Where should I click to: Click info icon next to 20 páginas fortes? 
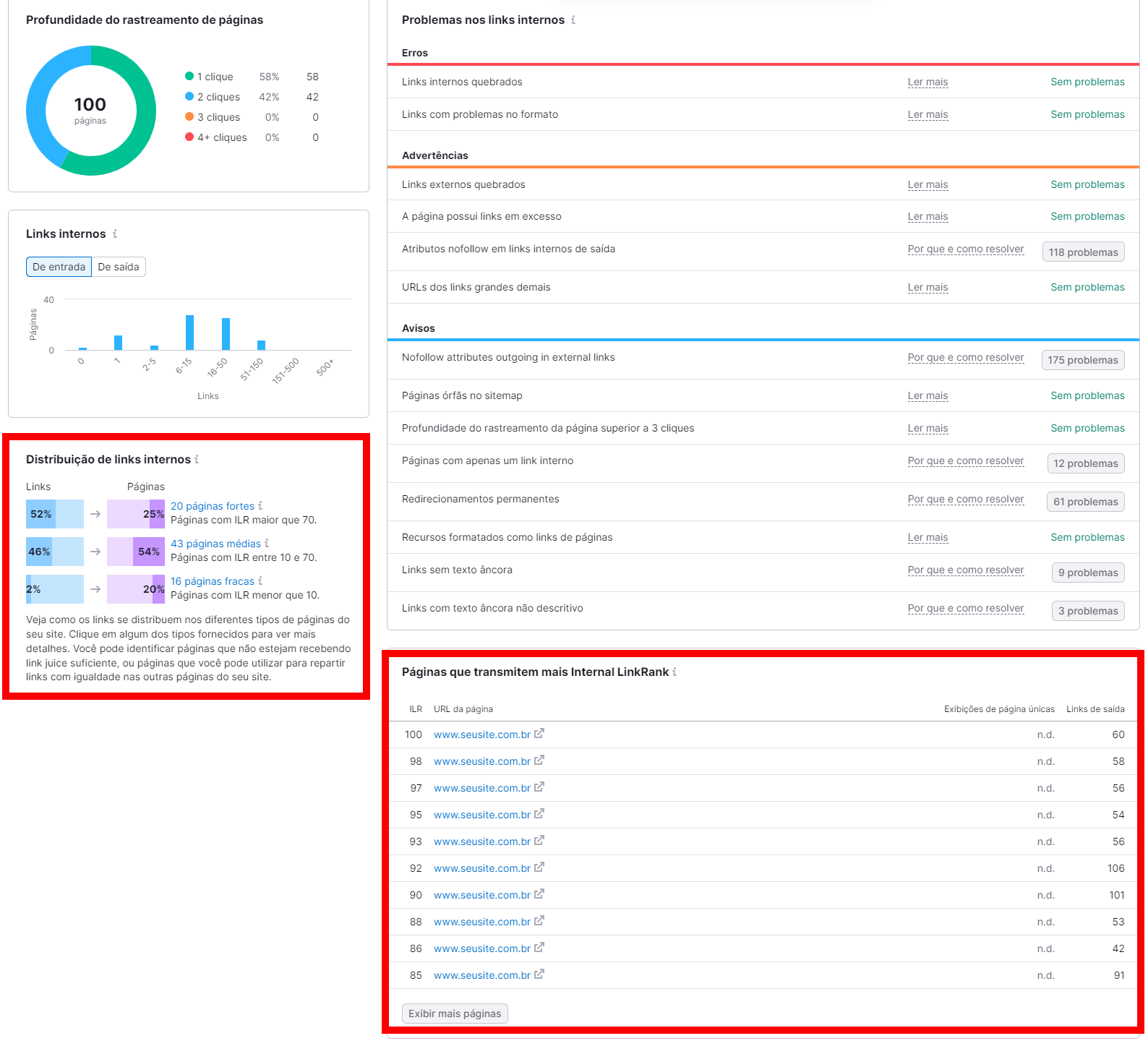click(260, 506)
